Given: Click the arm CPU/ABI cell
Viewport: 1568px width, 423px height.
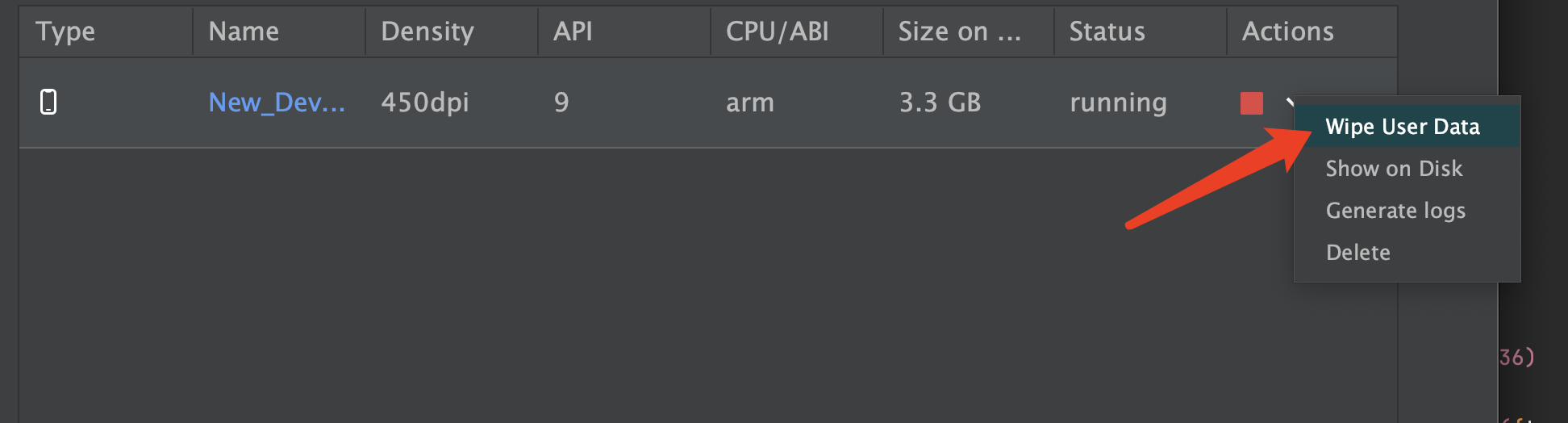Looking at the screenshot, I should 750,103.
